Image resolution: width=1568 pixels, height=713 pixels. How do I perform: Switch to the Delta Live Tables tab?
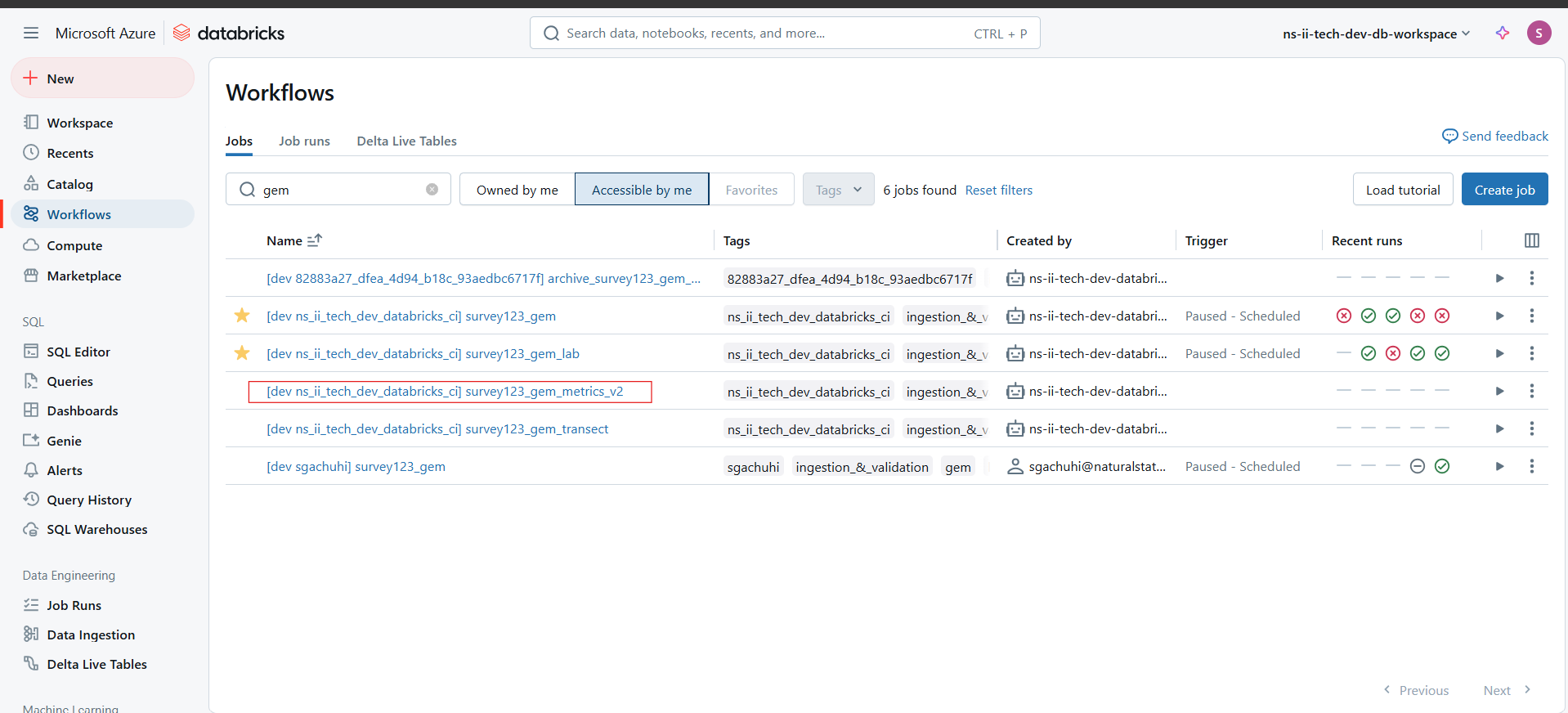[x=406, y=141]
